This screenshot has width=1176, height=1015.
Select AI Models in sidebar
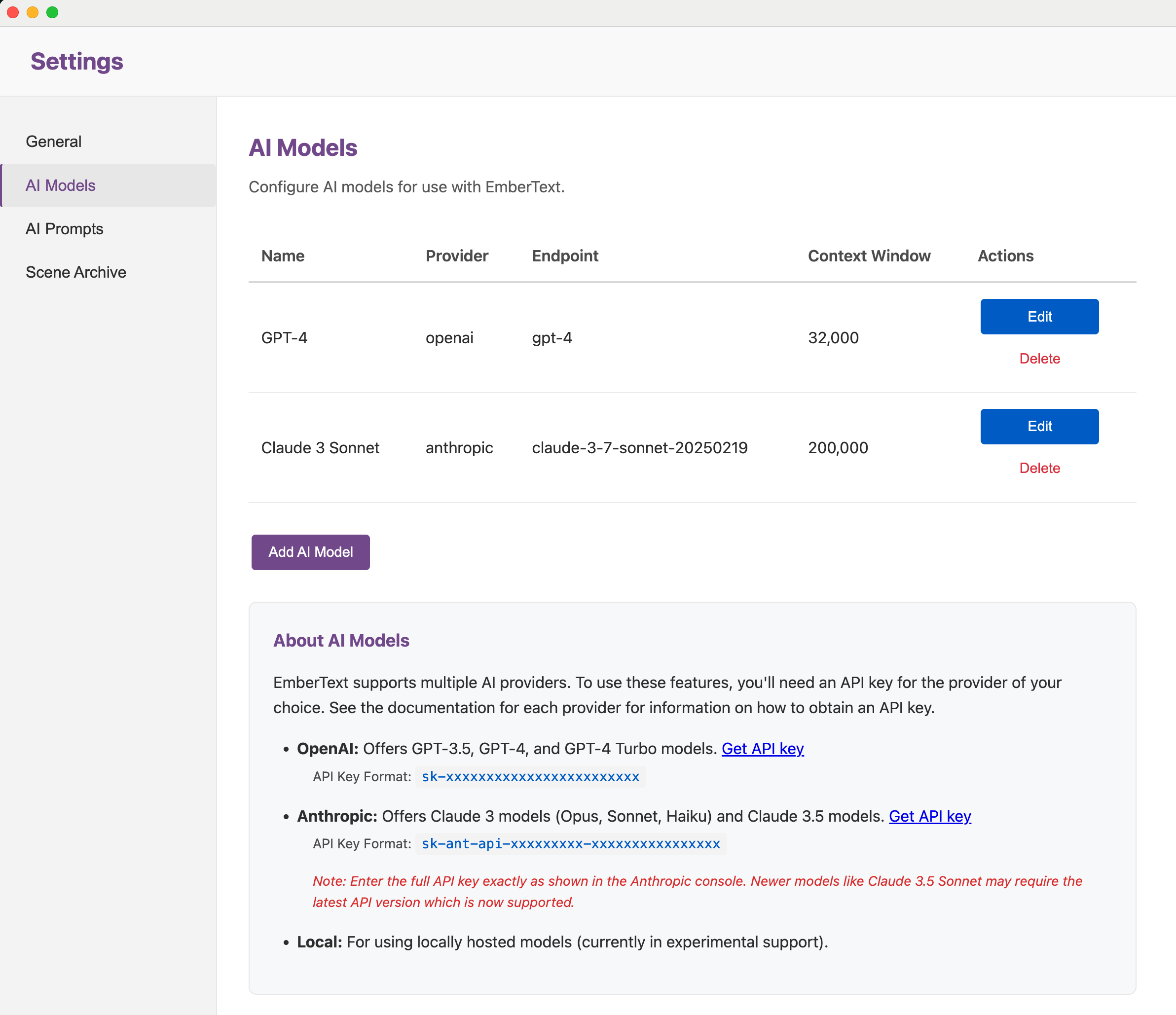(60, 185)
